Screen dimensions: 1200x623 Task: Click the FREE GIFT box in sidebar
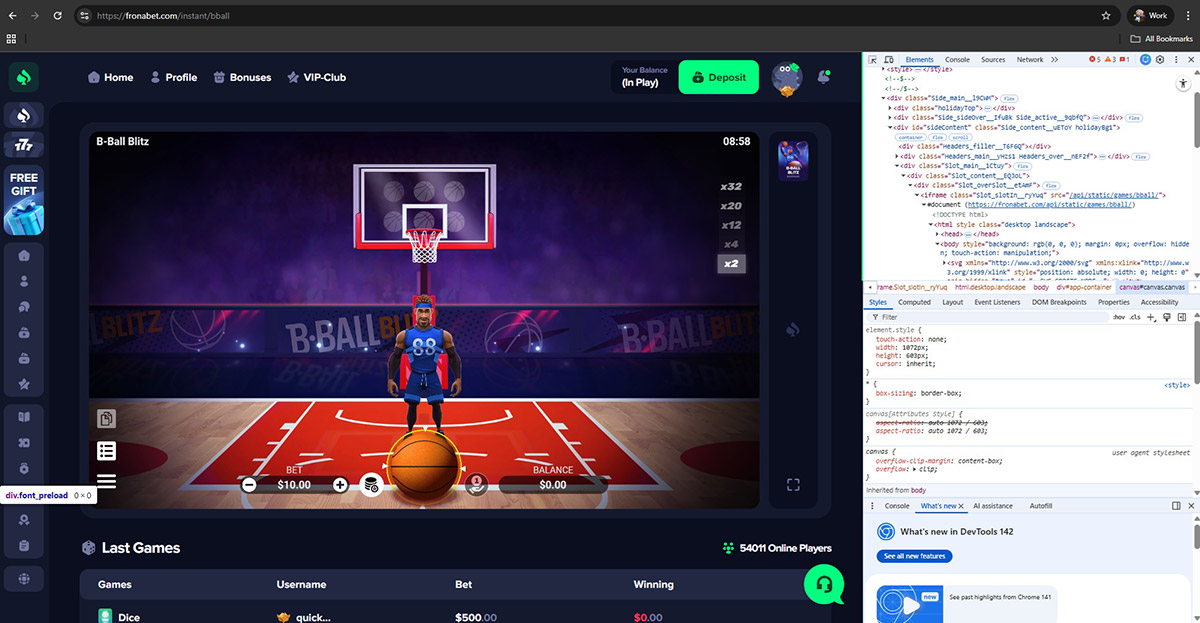24,202
